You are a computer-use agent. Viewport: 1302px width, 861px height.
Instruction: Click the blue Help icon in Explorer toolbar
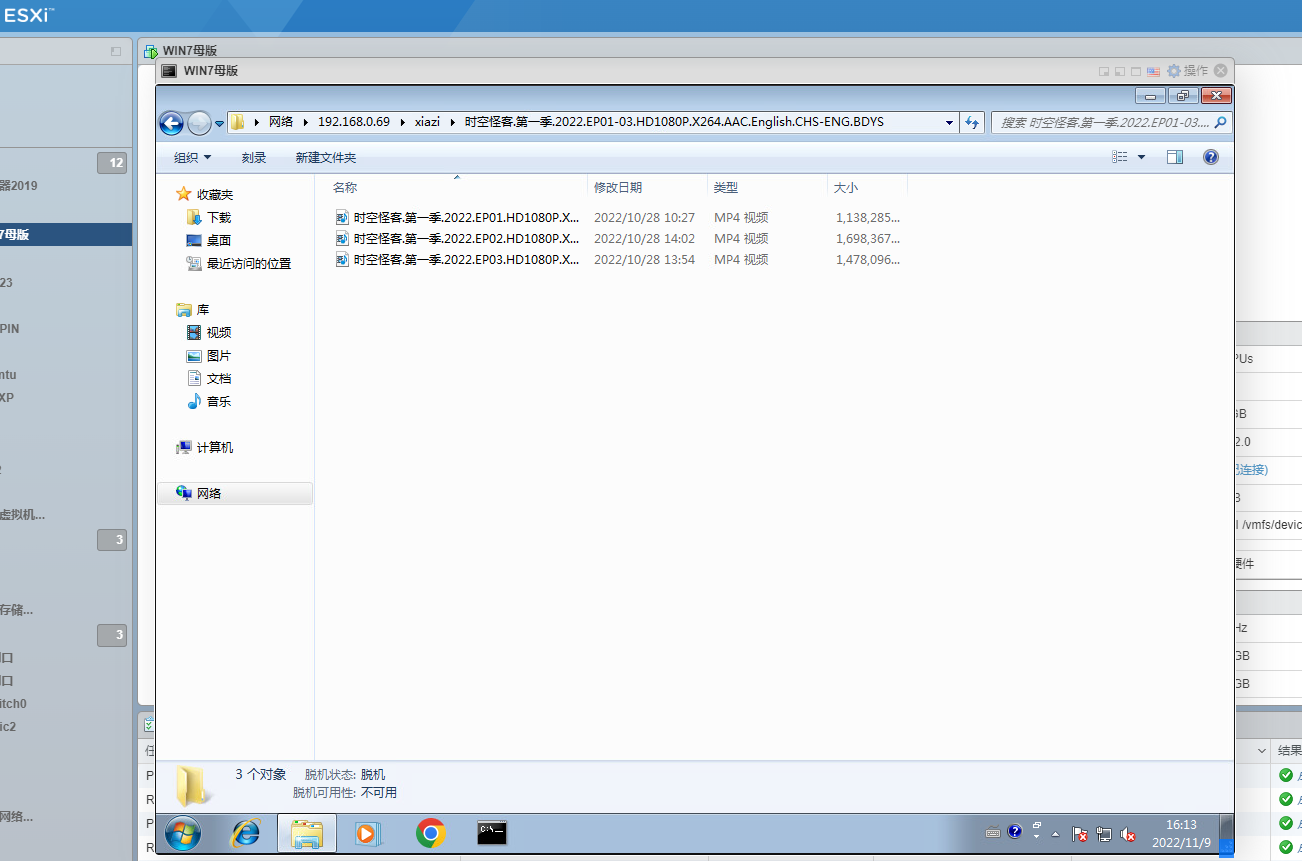(x=1210, y=157)
